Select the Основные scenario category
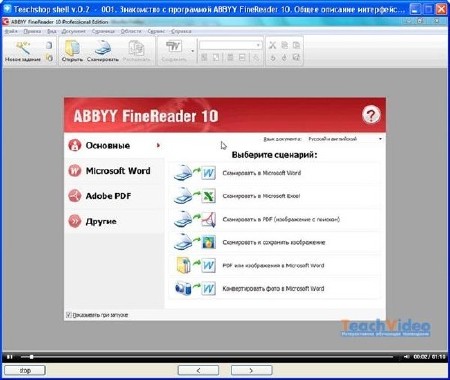Viewport: 450px width, 380px height. [114, 145]
